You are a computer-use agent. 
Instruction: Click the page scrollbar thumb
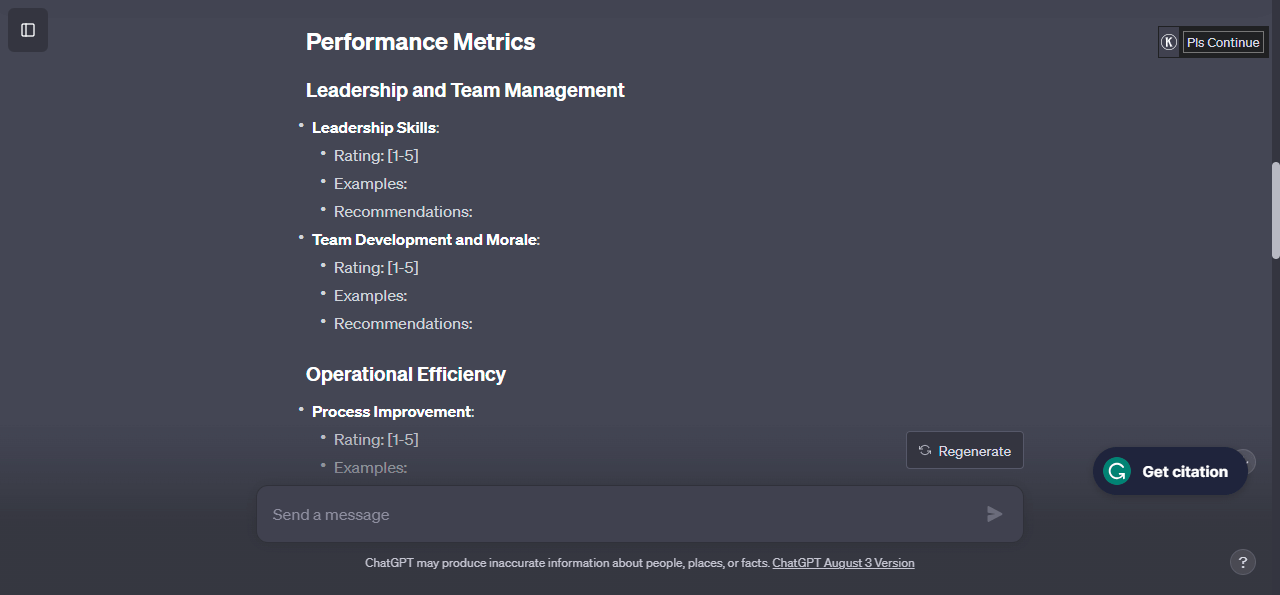click(1275, 210)
